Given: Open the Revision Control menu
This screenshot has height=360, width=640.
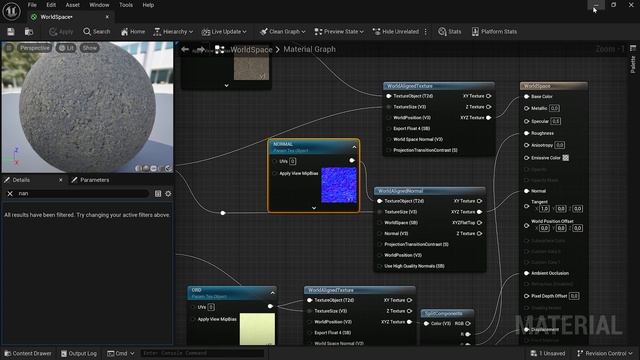Looking at the screenshot, I should click(605, 353).
